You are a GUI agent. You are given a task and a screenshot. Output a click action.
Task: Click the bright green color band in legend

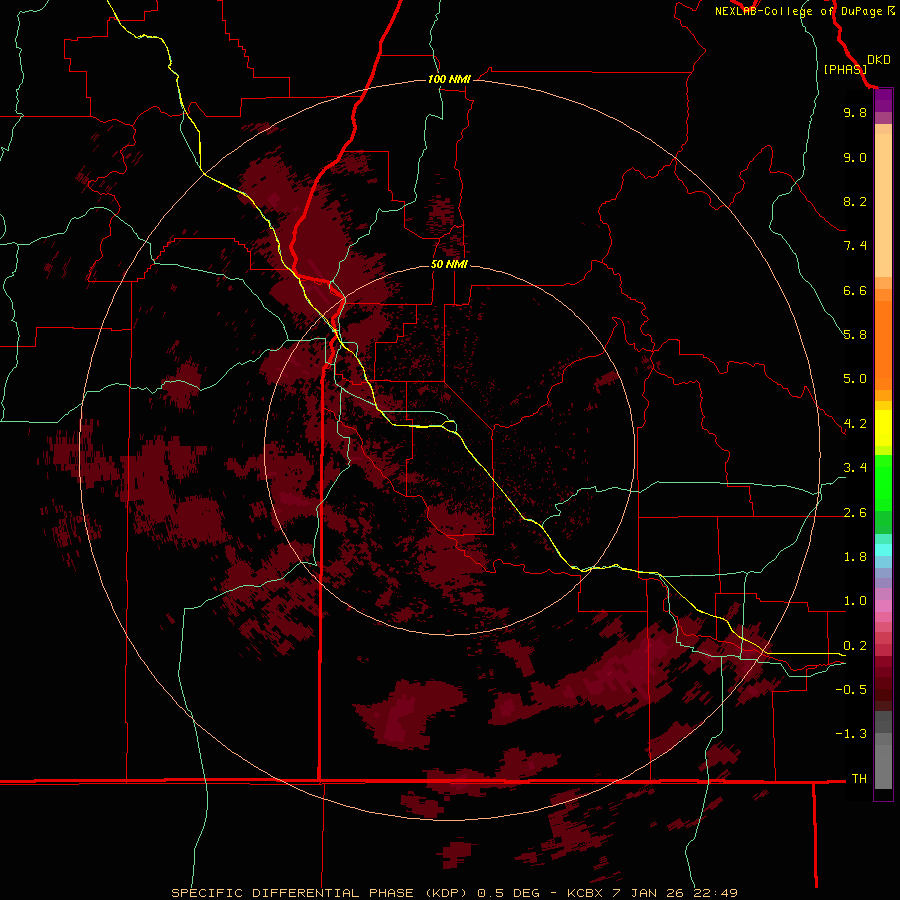(x=883, y=482)
